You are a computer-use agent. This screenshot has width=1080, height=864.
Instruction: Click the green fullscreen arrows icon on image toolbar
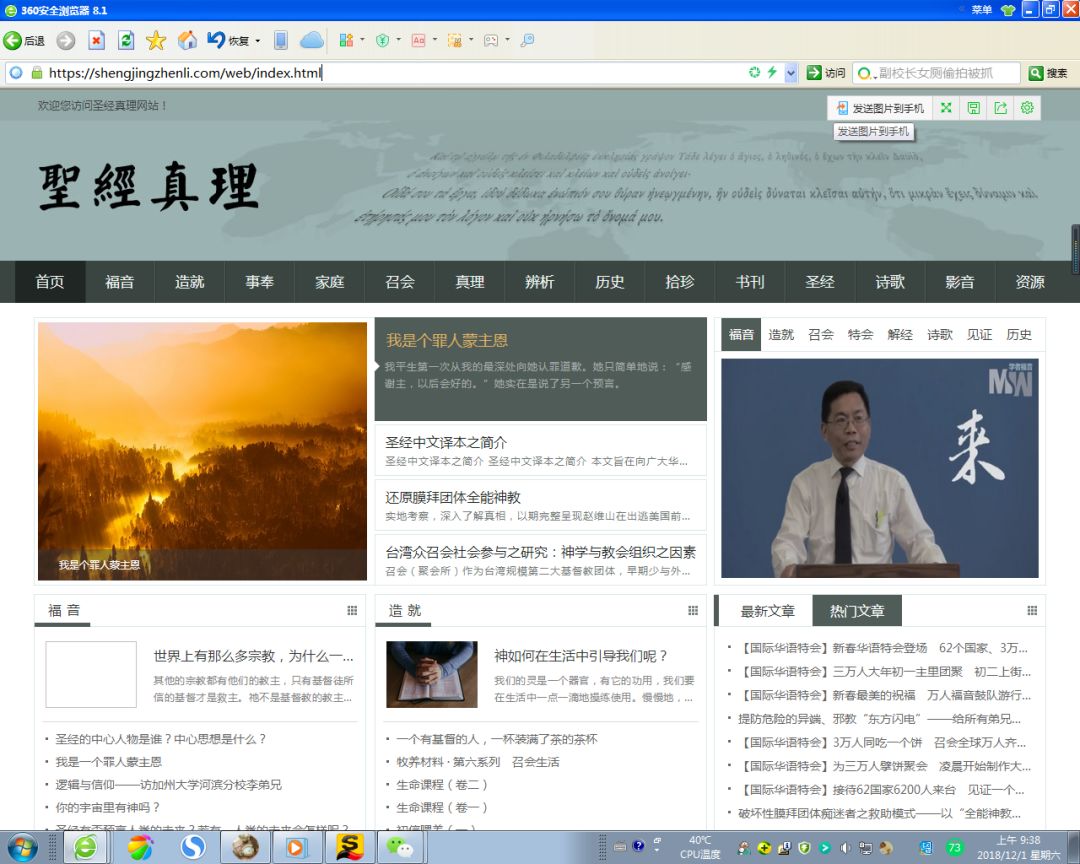[x=946, y=108]
